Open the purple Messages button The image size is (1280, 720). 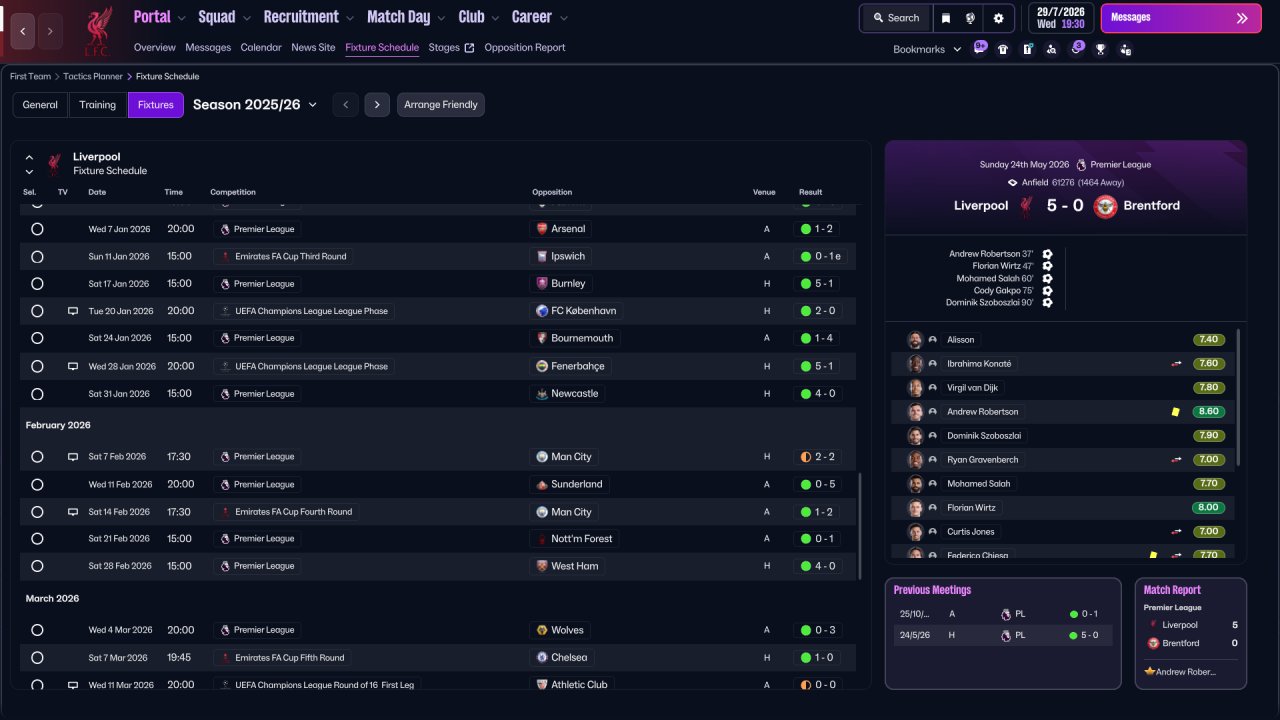click(1181, 18)
